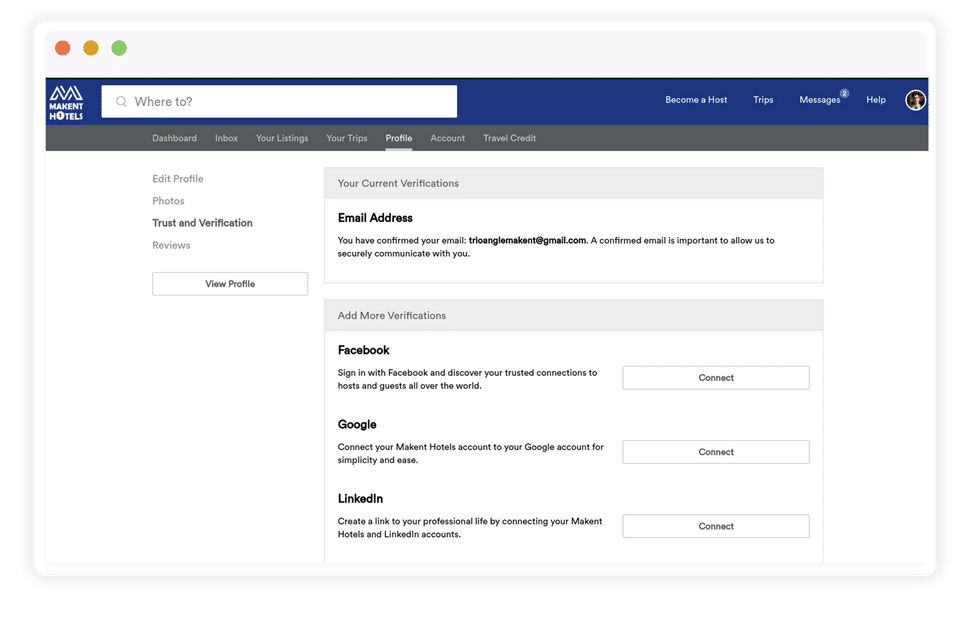Click the search magnifier icon
The image size is (960, 624).
[x=121, y=102]
